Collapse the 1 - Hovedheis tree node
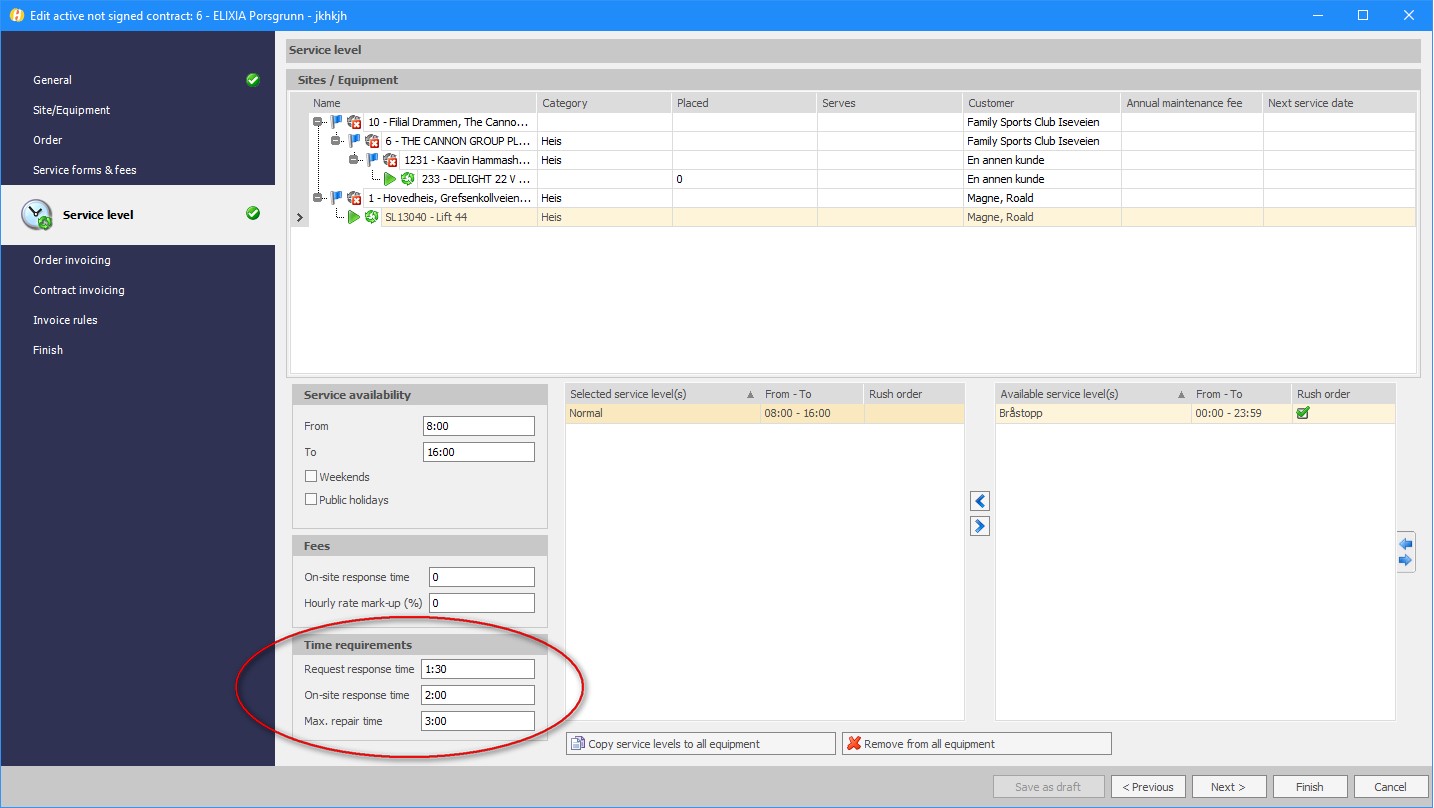Screen dimensions: 1434x808 pos(318,198)
